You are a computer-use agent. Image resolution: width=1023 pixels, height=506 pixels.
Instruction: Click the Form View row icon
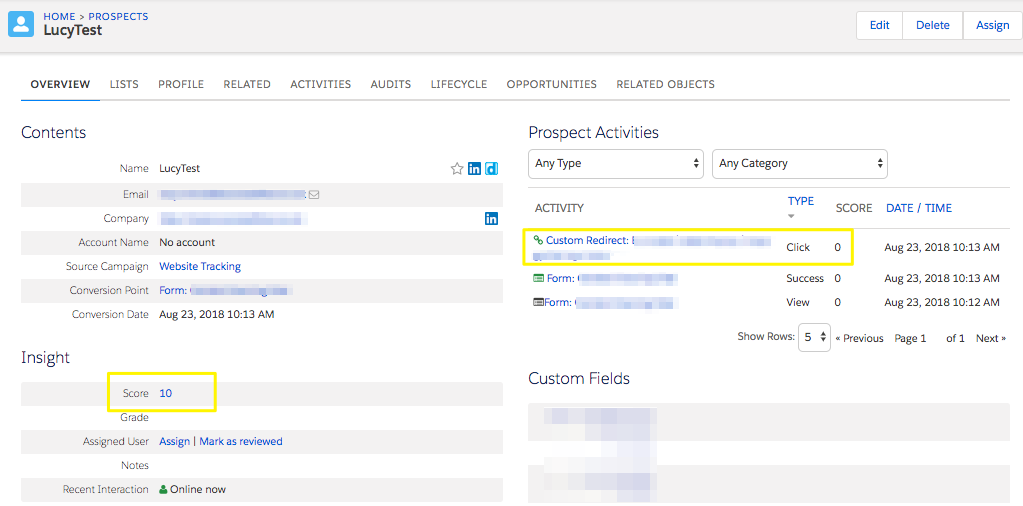pos(538,303)
